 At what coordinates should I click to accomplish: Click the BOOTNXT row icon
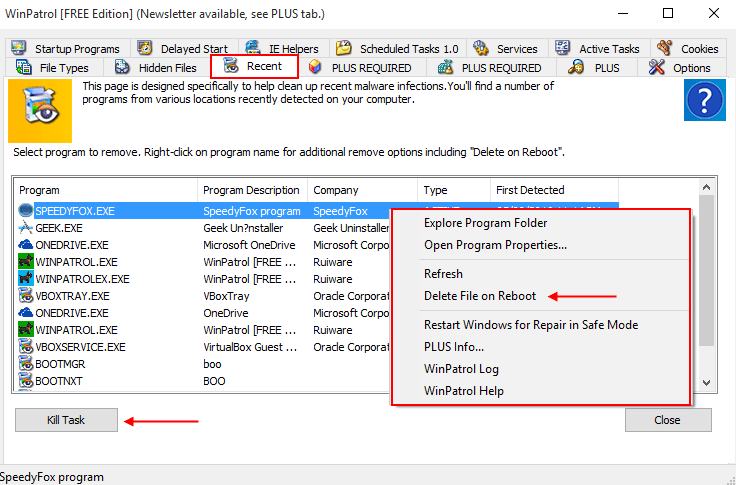(x=26, y=381)
